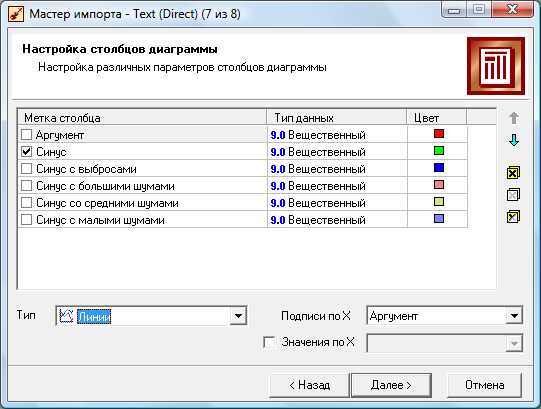Click the uncheck all columns icon
Screen dimensions: 541x409
tap(513, 195)
